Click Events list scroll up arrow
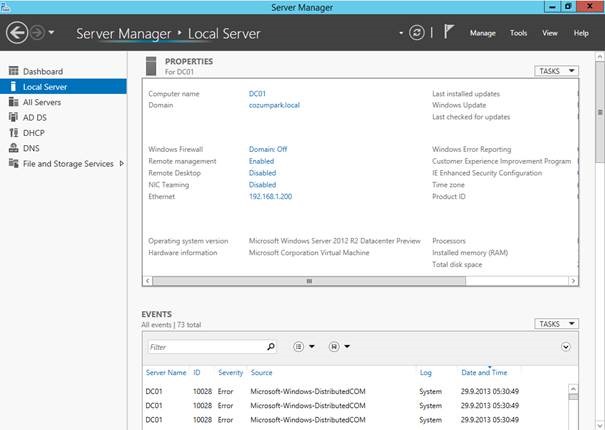The height and width of the screenshot is (430, 605). (573, 389)
